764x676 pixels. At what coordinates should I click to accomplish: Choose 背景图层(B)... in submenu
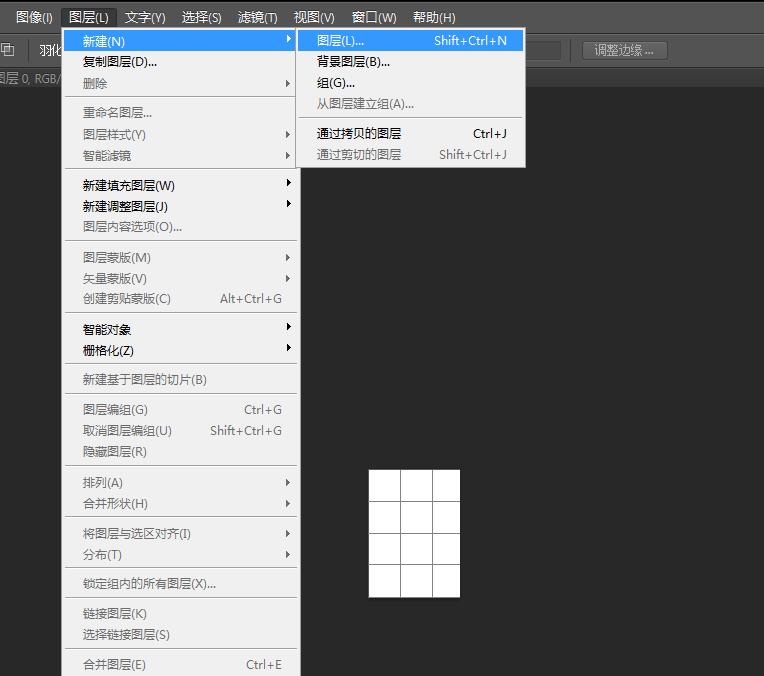[411, 62]
